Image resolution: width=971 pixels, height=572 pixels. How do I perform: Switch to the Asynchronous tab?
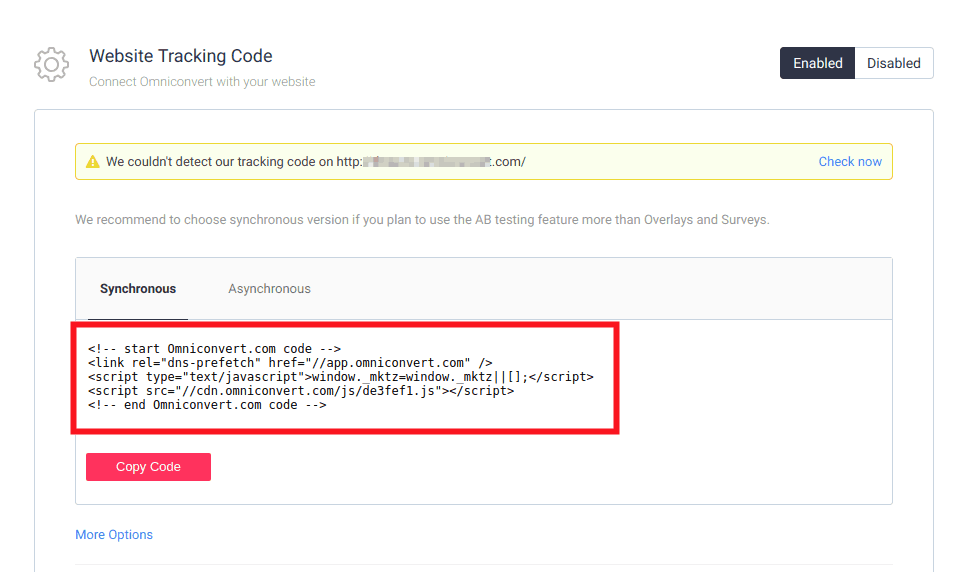[269, 289]
